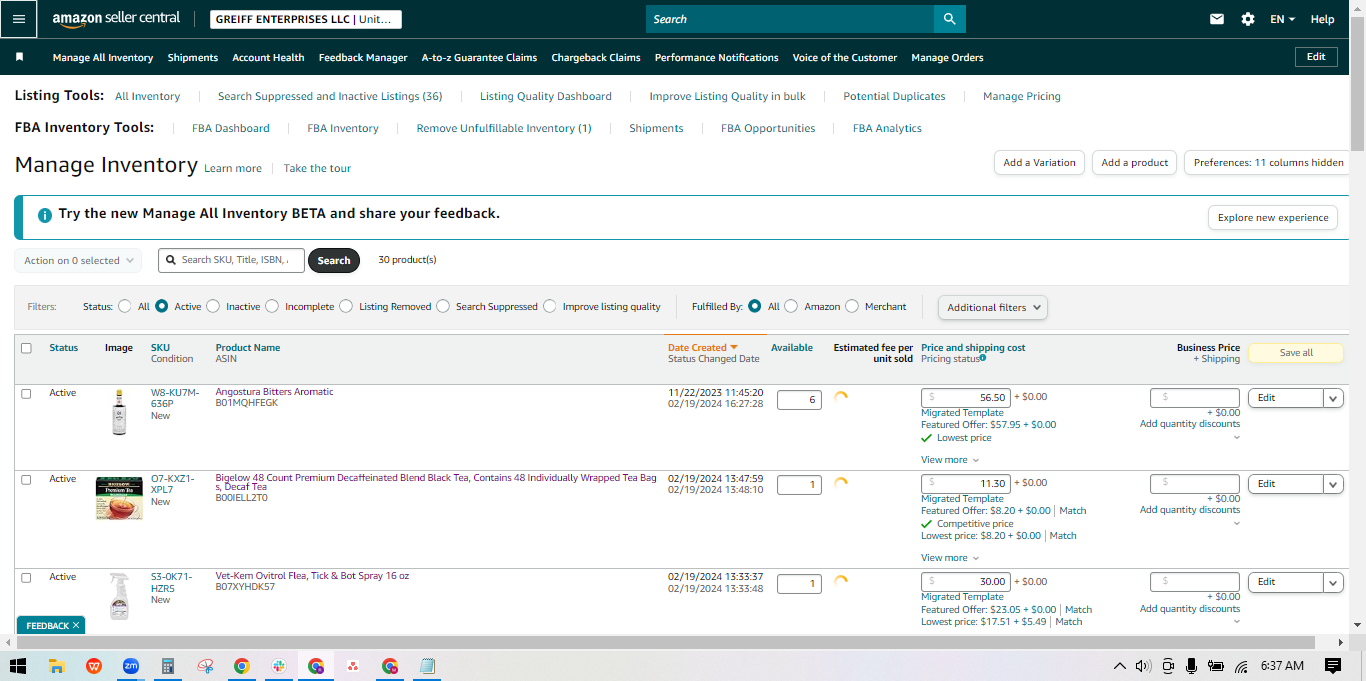Click the battery tray icon
Viewport: 1366px width, 681px height.
pos(1216,666)
